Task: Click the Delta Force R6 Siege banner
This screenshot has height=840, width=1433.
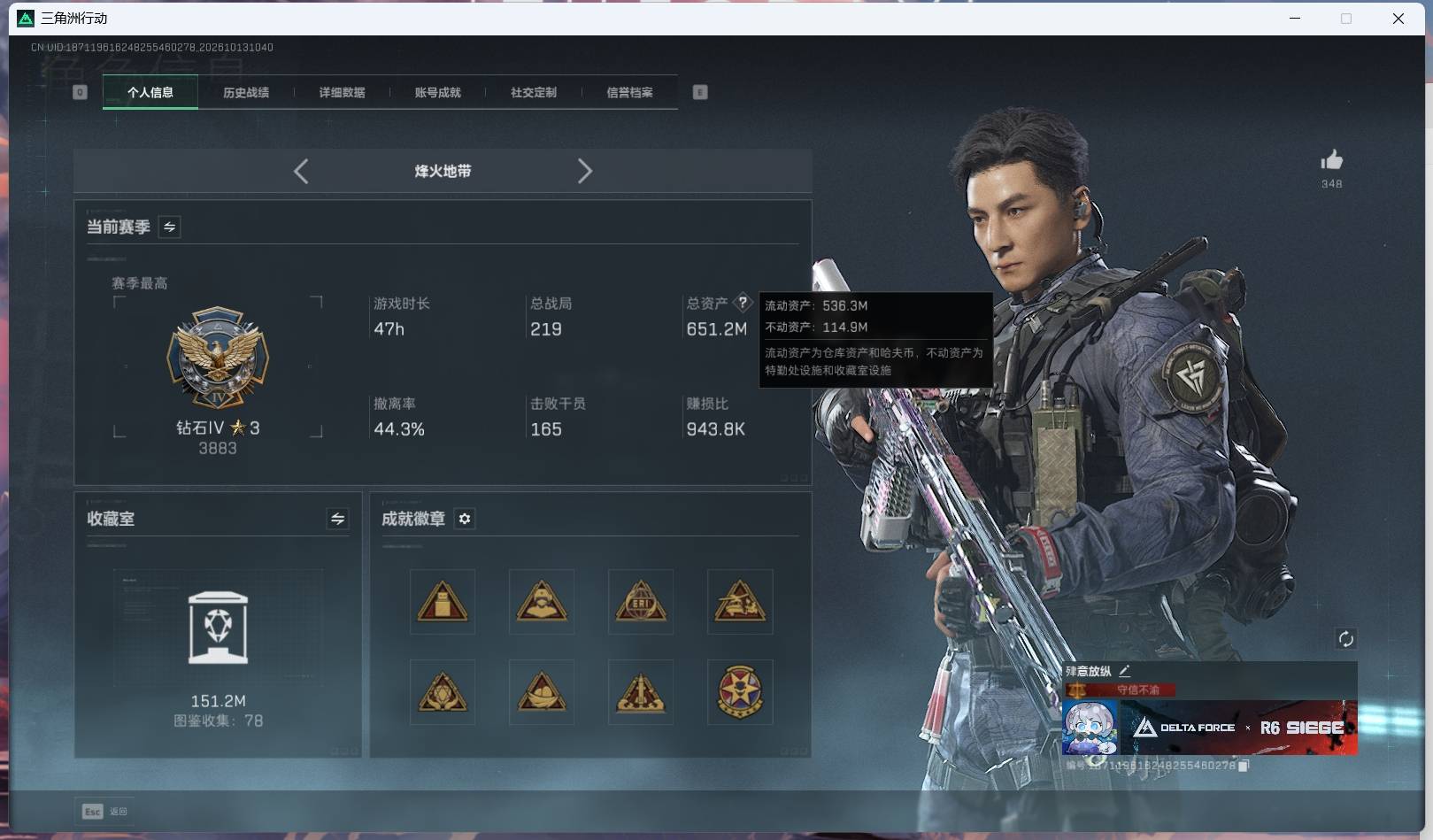Action: tap(1238, 728)
